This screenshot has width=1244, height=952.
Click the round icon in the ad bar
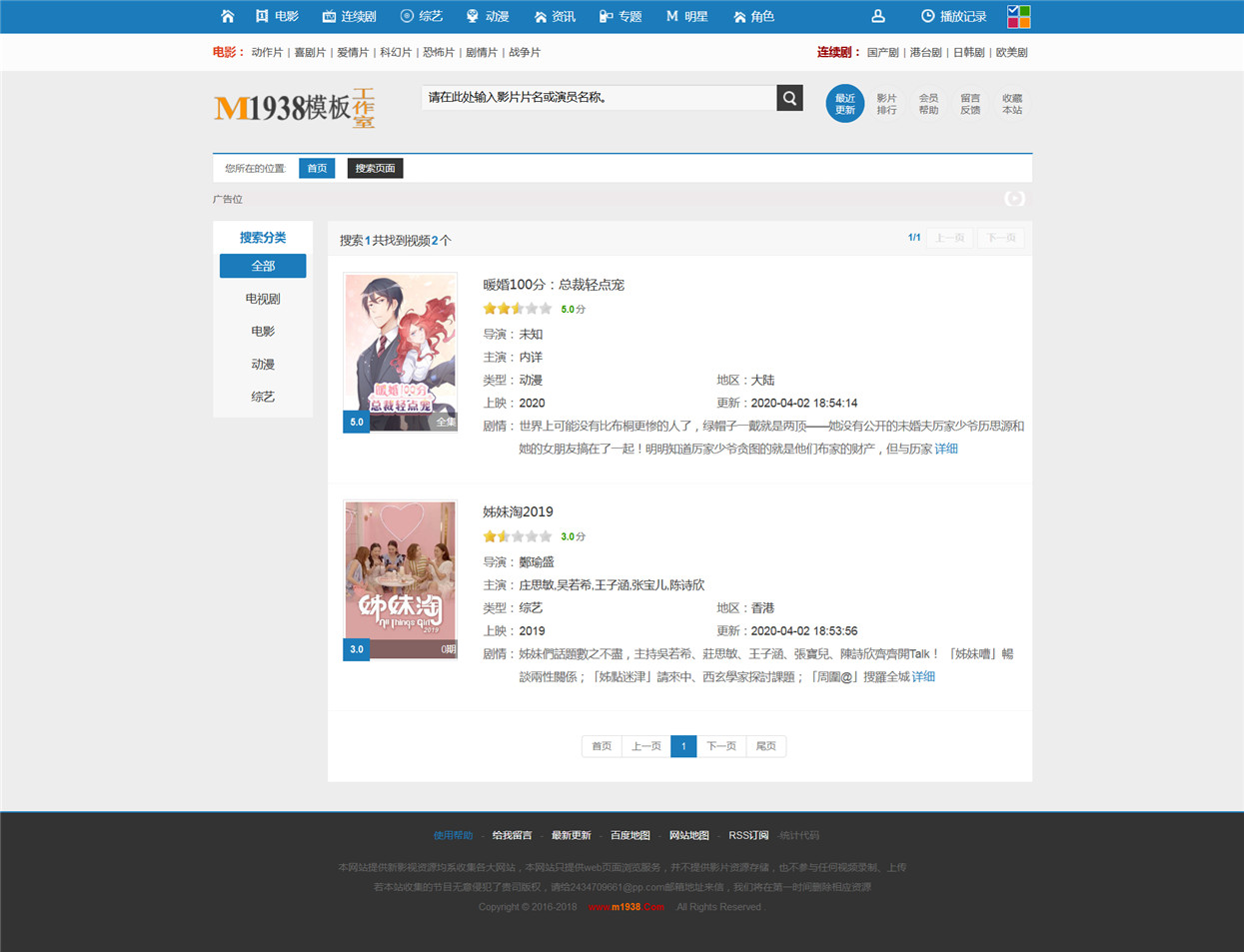[1014, 198]
